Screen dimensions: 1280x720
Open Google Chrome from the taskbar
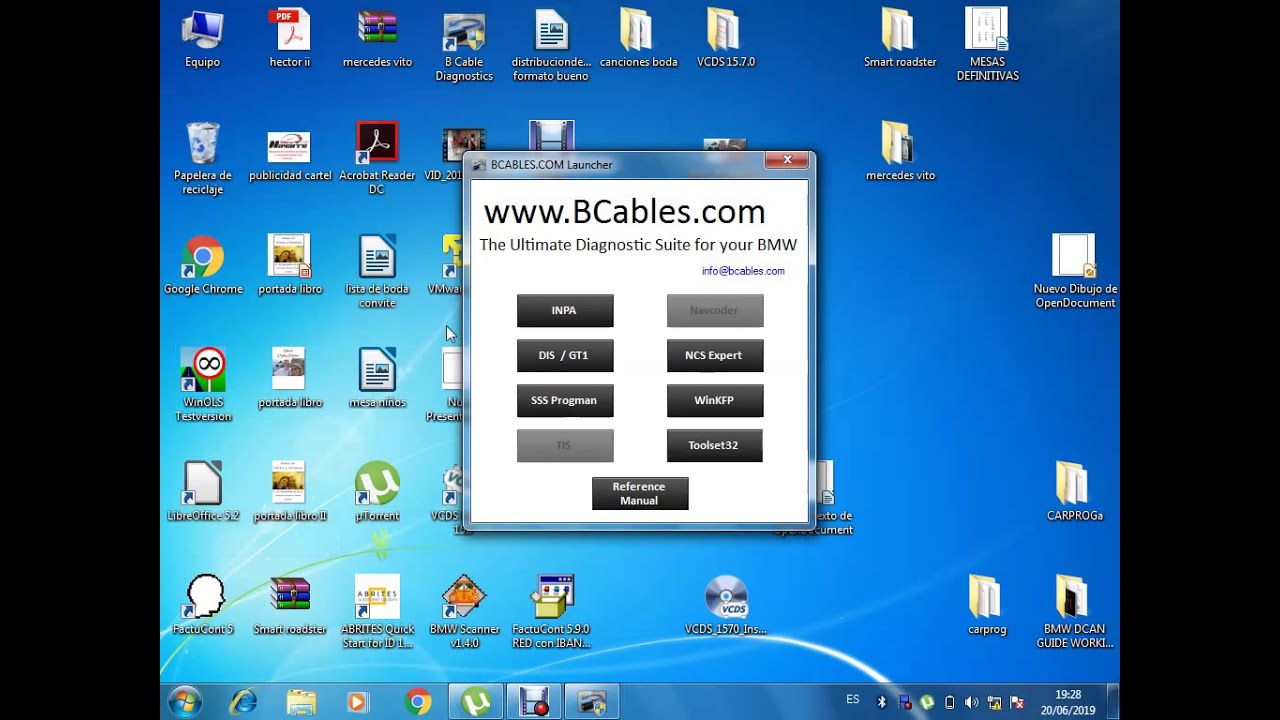point(418,702)
